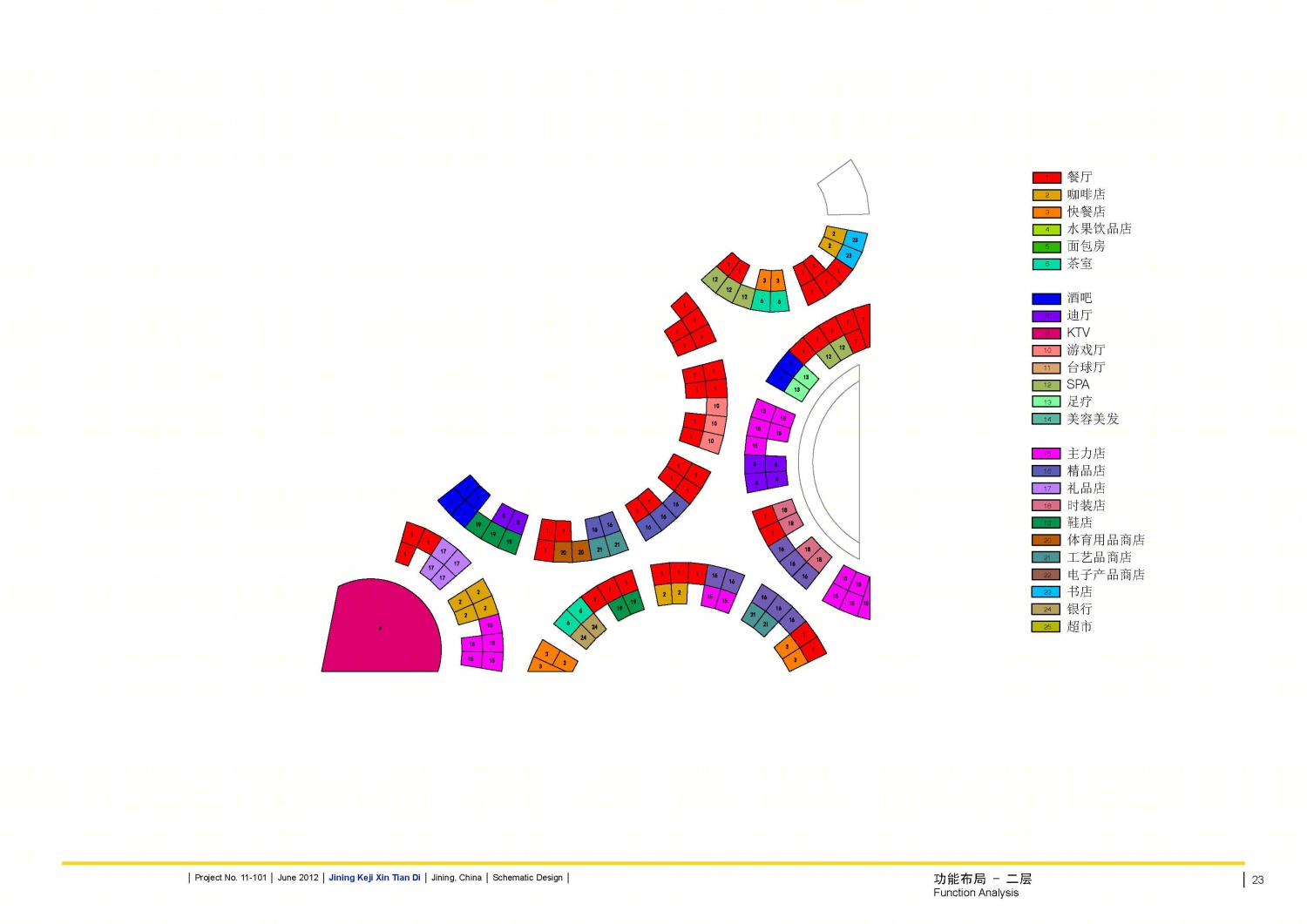
Task: Select the '咖啡店' legend label
Action: (1086, 194)
